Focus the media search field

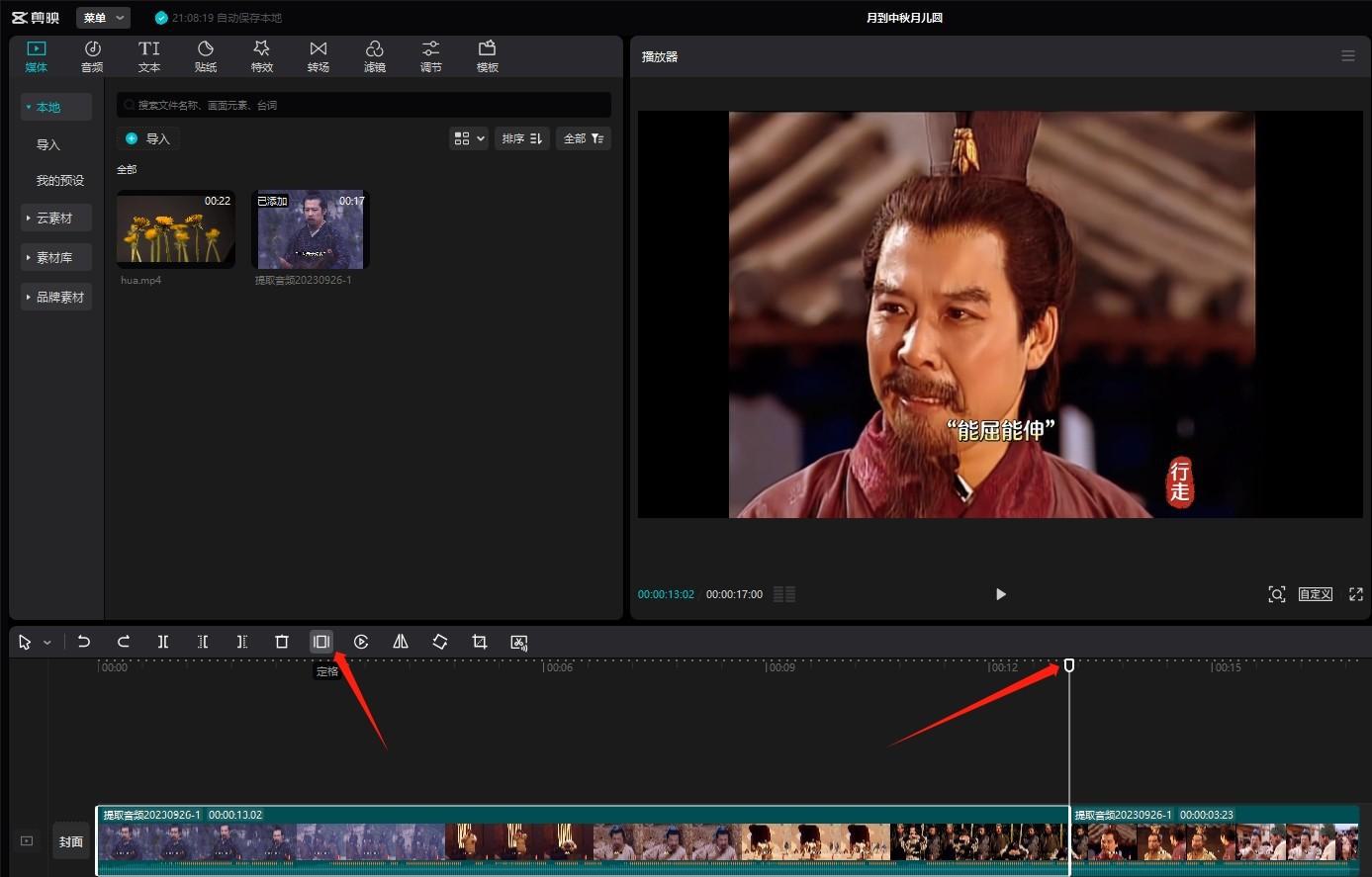(x=364, y=105)
